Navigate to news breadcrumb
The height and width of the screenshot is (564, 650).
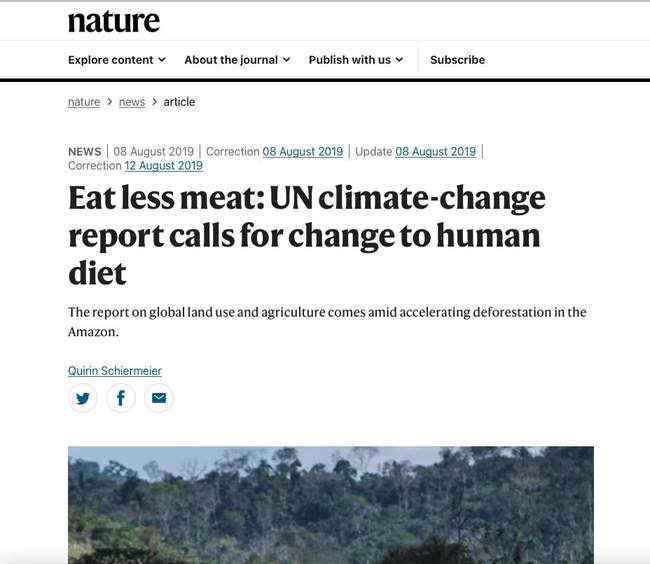(x=132, y=102)
